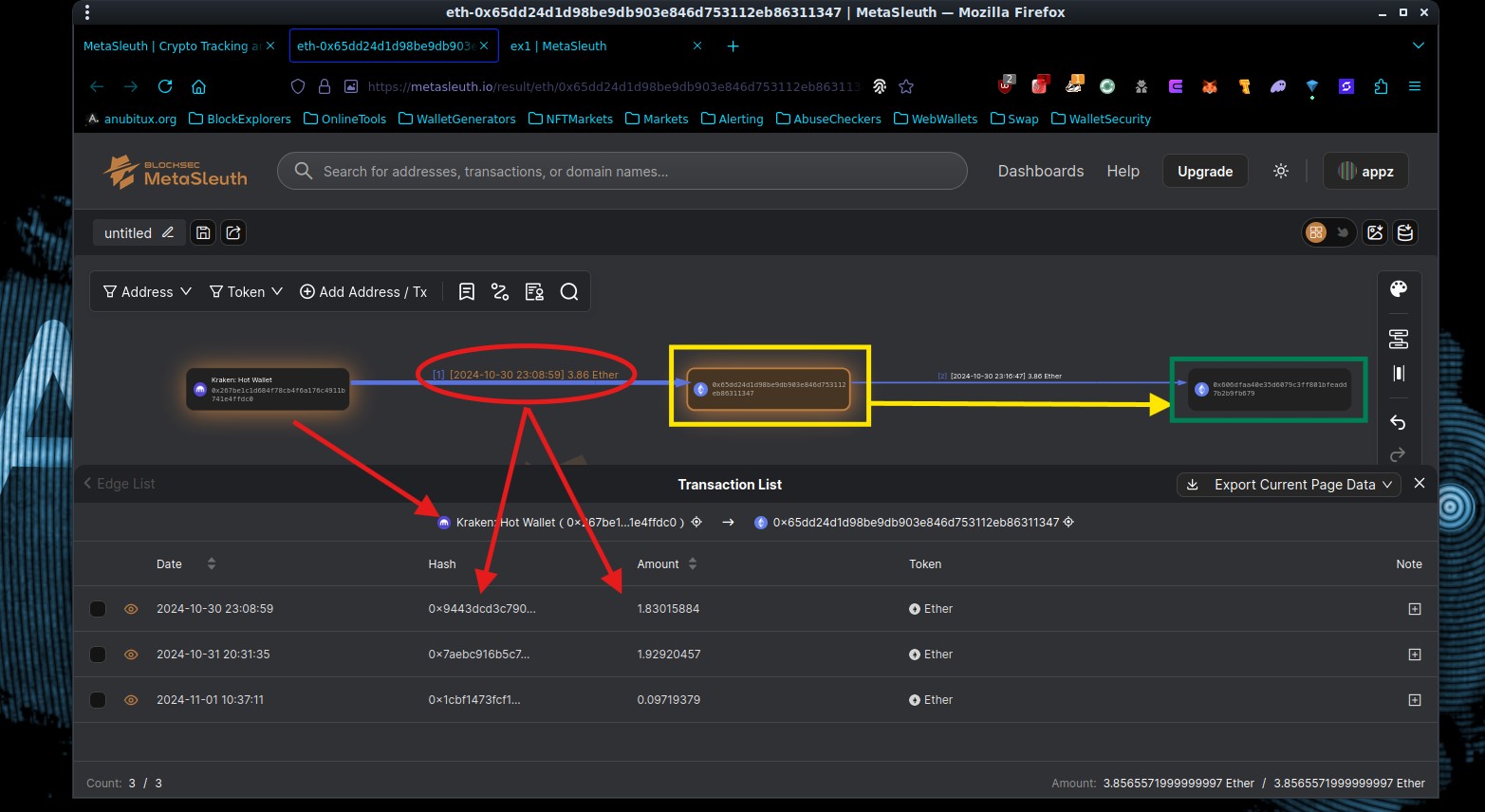Screen dimensions: 1485x812
Task: Undo the last graph action
Action: coord(1398,422)
